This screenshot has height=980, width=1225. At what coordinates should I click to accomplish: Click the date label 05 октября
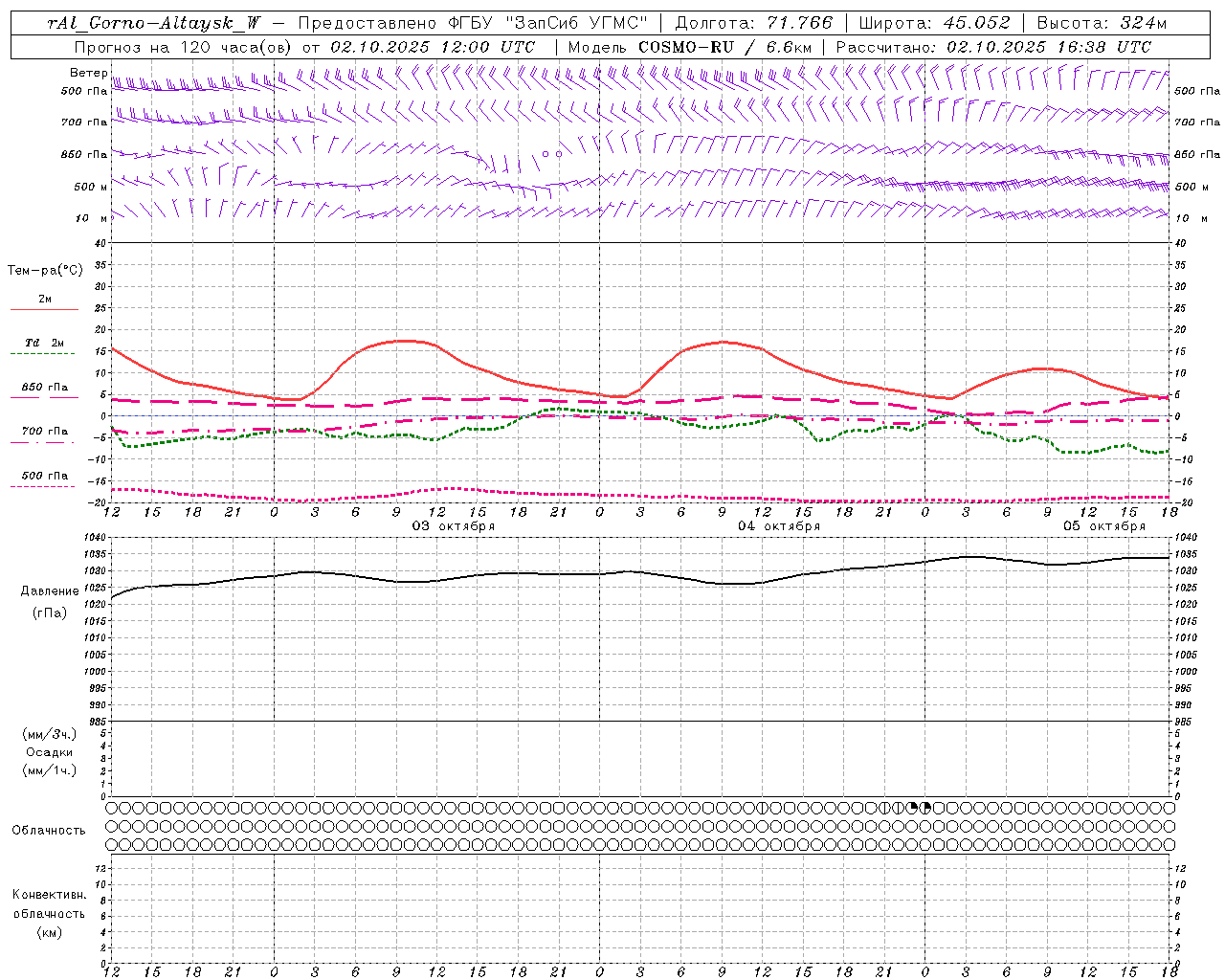tap(1104, 526)
